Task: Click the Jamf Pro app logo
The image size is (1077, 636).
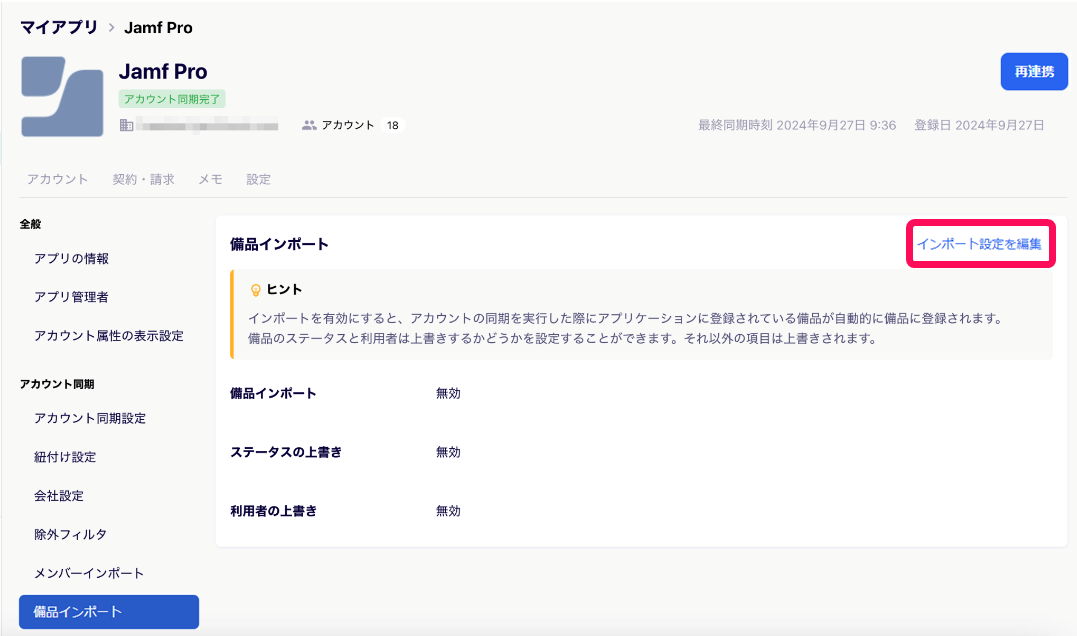Action: pos(63,97)
